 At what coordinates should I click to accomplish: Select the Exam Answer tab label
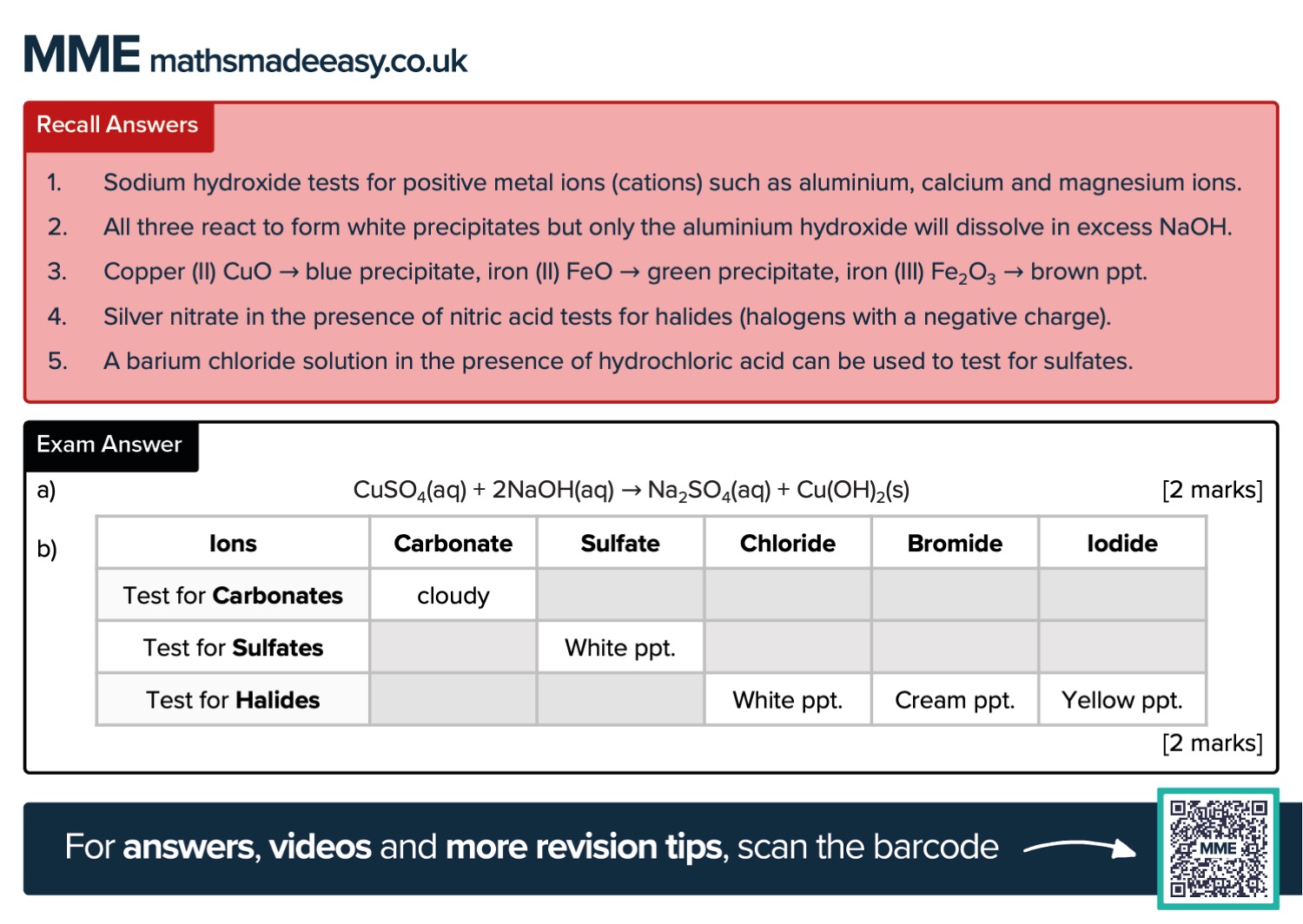109,445
